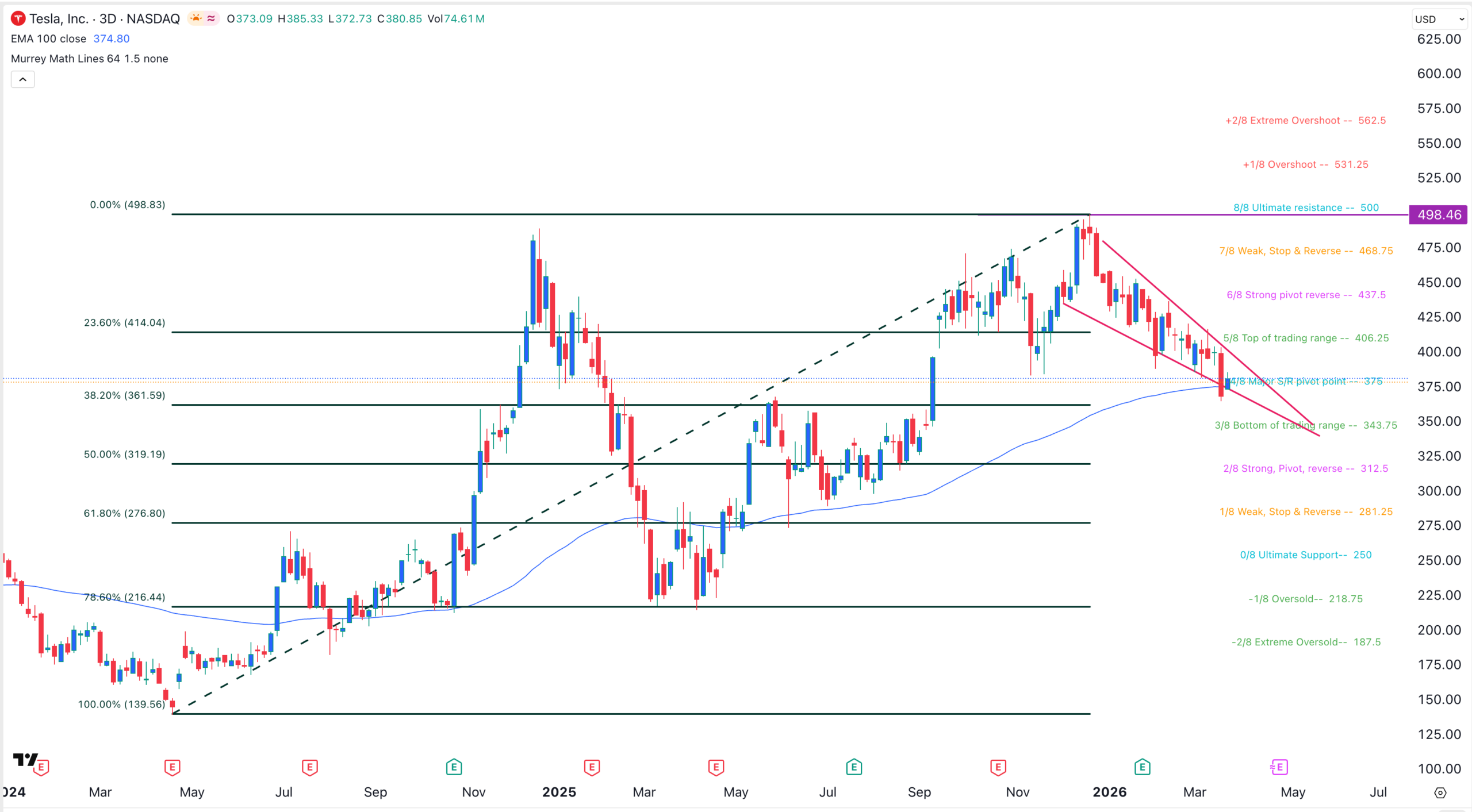
Task: Click the 374.80 EMA value
Action: 112,39
